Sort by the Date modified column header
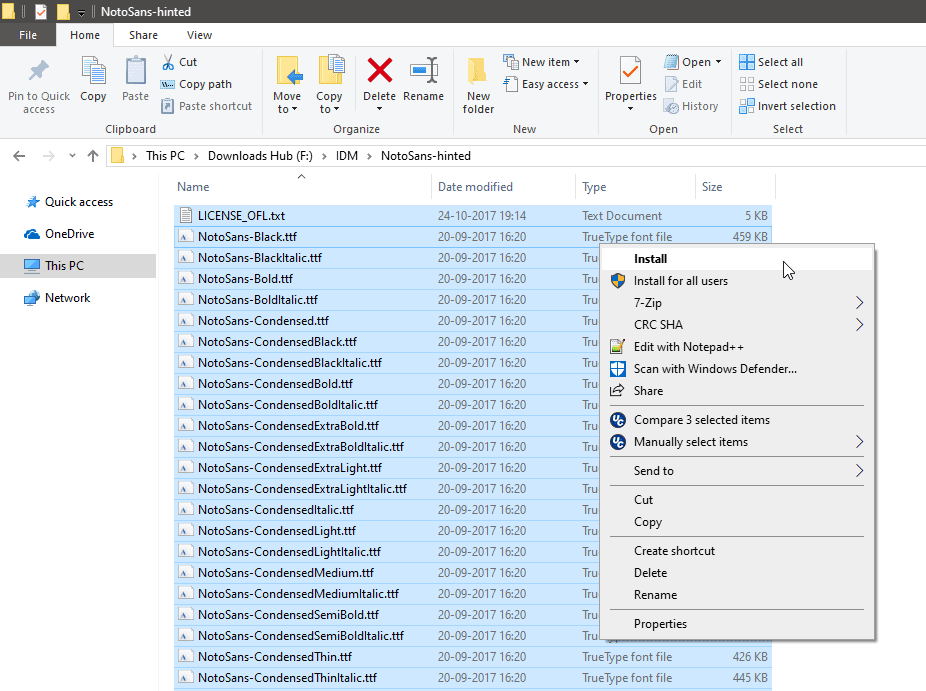This screenshot has height=691, width=926. (x=475, y=187)
